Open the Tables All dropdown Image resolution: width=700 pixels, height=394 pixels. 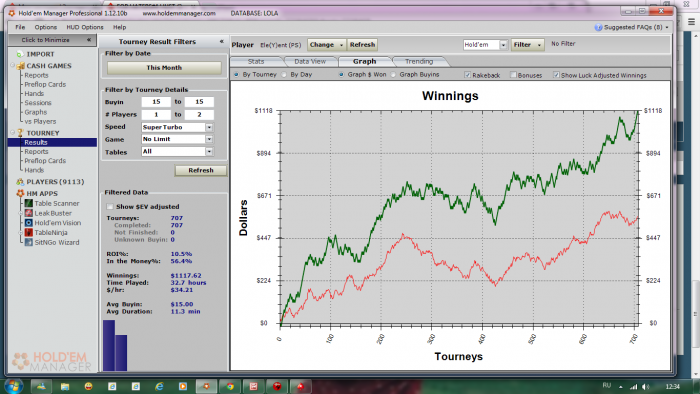[209, 152]
